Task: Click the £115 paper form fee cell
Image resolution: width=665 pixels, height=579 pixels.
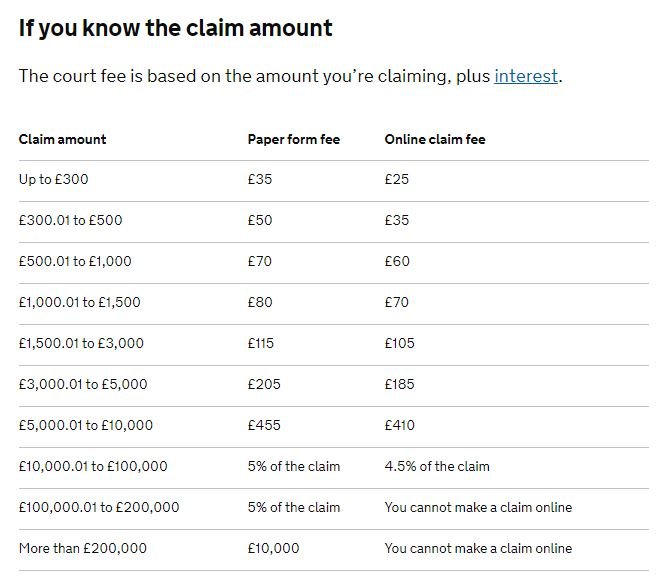Action: 260,343
